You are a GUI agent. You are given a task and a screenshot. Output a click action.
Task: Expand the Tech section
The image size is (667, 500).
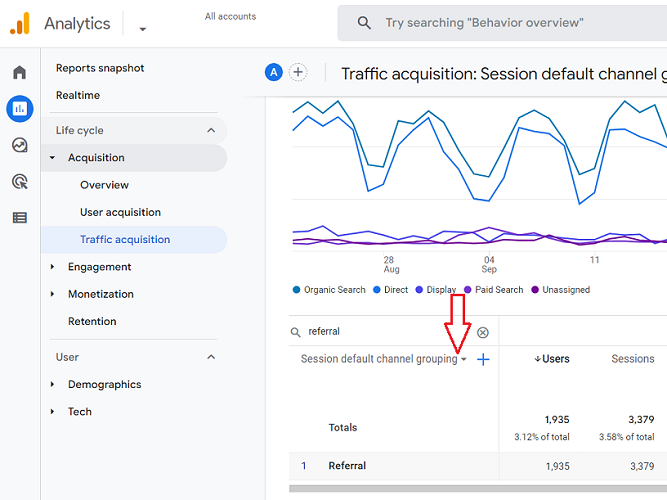pyautogui.click(x=52, y=411)
